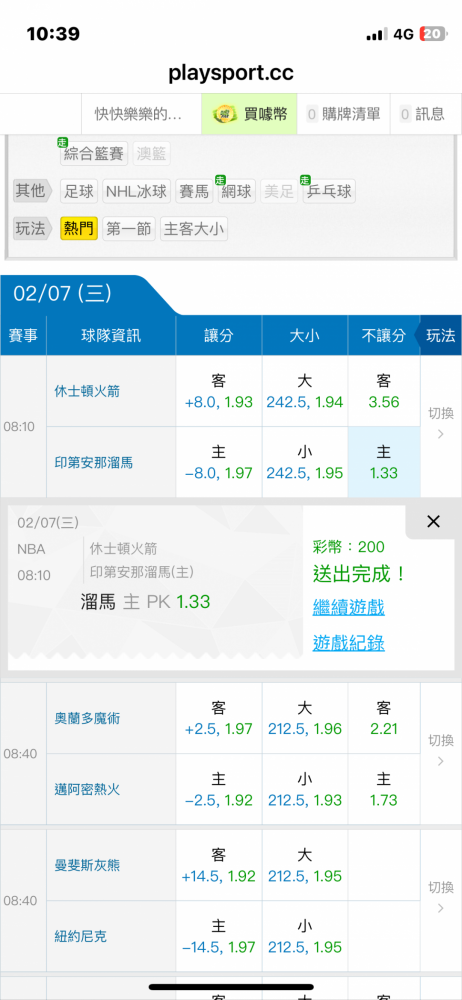The width and height of the screenshot is (462, 1000).
Task: Close the bet confirmation panel with X
Action: click(x=433, y=522)
